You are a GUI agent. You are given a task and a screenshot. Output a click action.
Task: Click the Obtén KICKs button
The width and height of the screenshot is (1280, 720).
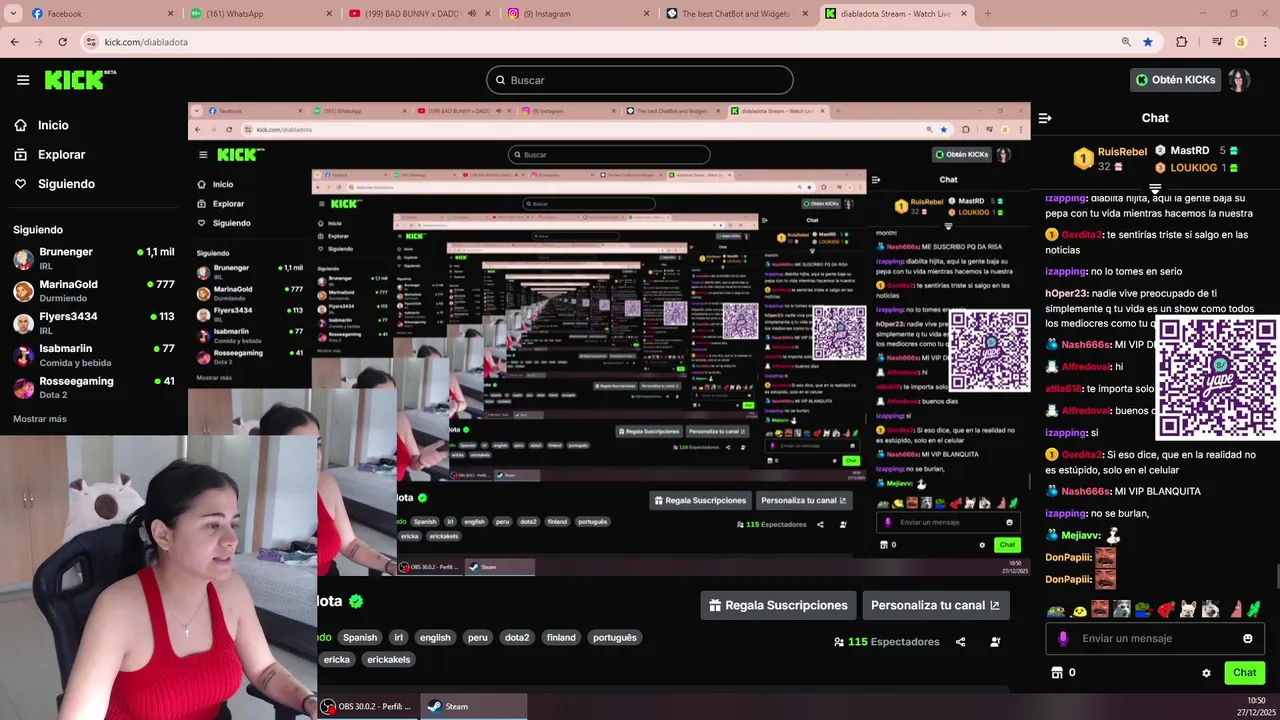tap(1175, 80)
